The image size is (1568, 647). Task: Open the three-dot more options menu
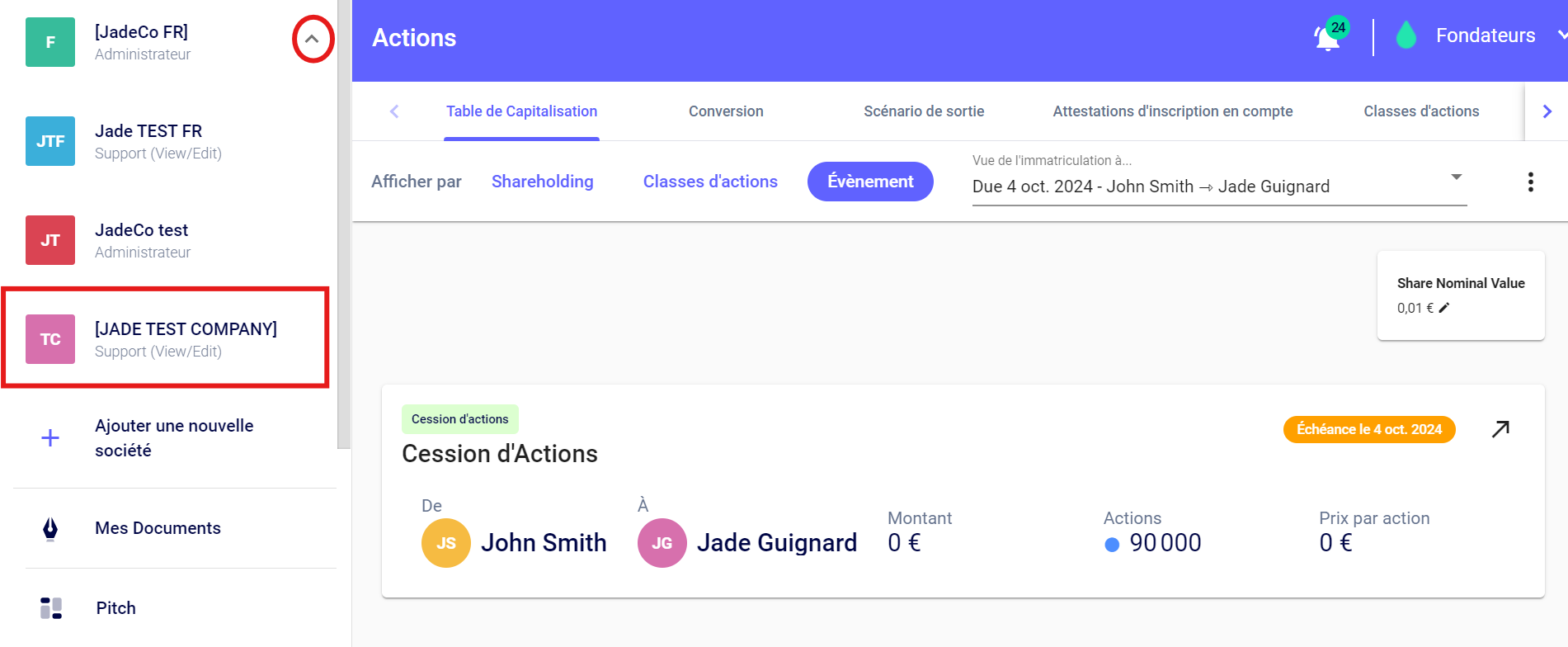(x=1530, y=182)
